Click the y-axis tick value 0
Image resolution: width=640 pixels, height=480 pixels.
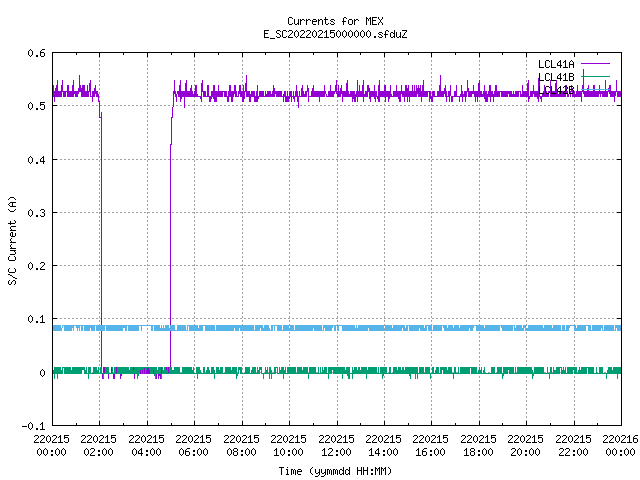click(42, 373)
